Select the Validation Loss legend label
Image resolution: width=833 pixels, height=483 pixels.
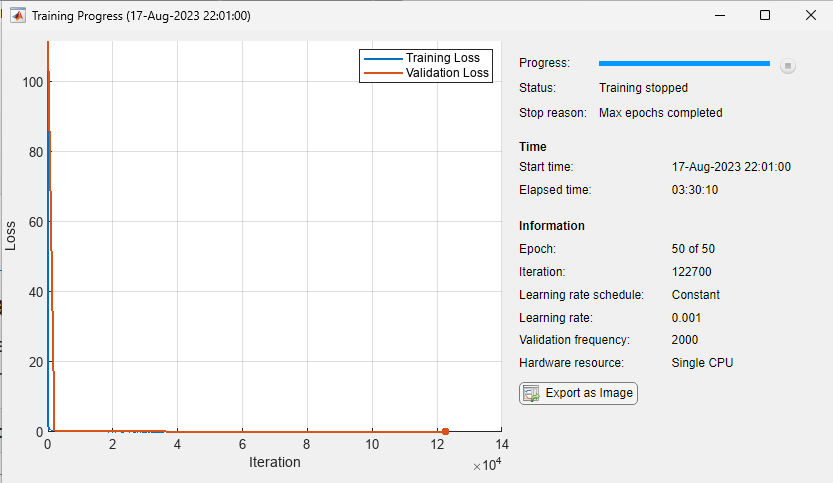coord(447,73)
